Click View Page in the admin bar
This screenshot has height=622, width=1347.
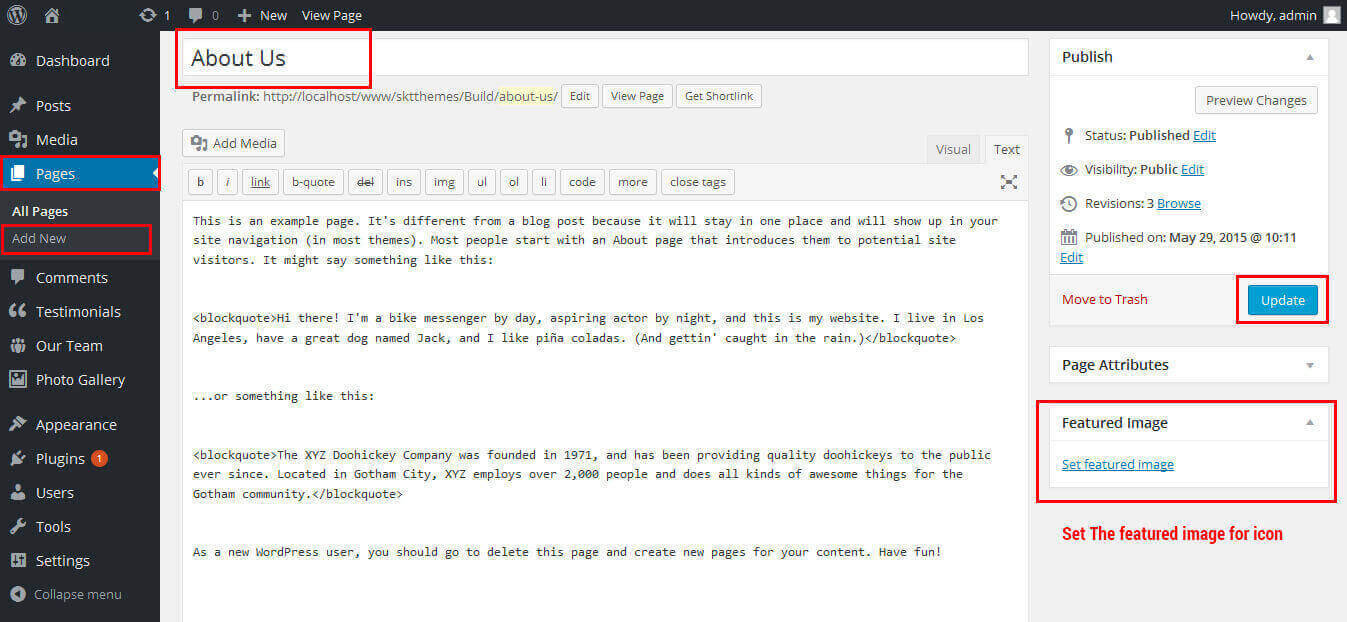click(x=332, y=15)
